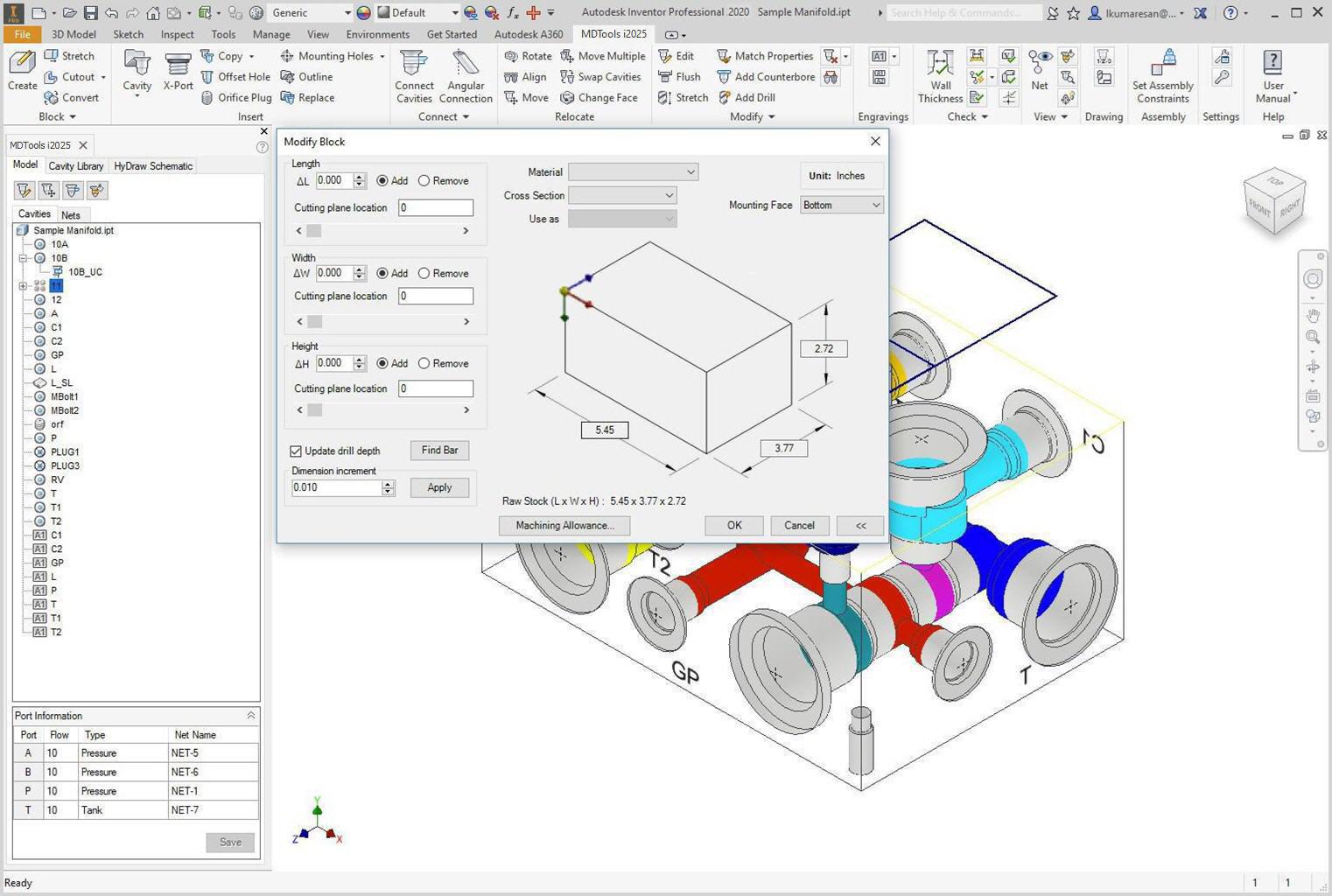The width and height of the screenshot is (1332, 896).
Task: Select the Offset Hole tool
Action: click(x=235, y=77)
